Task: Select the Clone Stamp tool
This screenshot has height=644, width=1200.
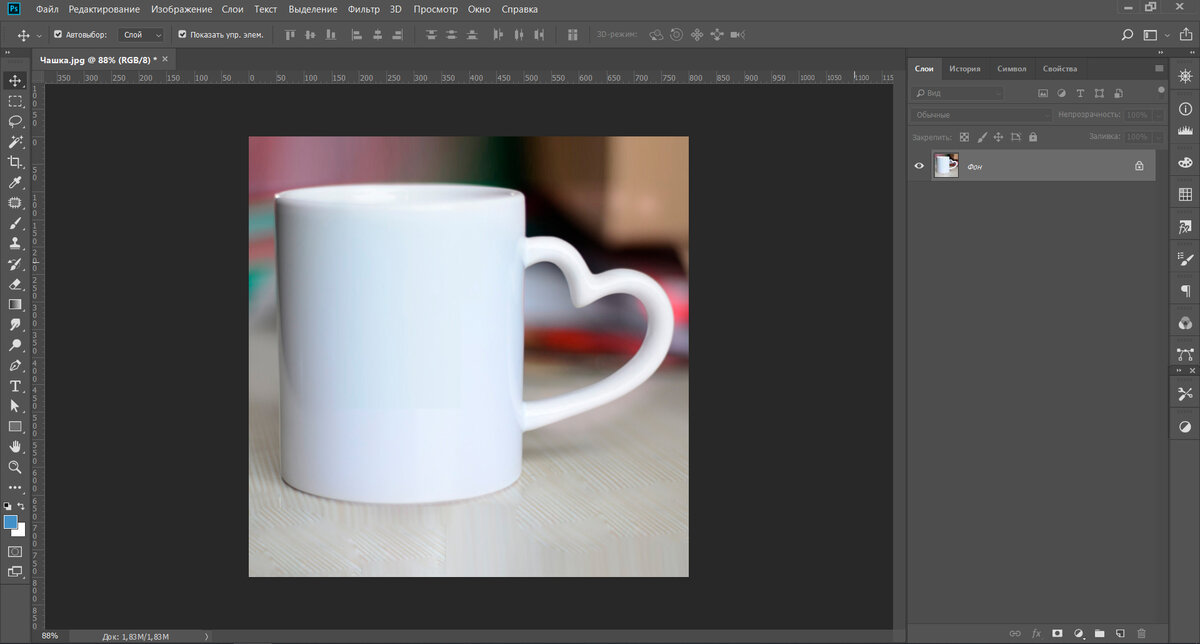Action: [15, 243]
